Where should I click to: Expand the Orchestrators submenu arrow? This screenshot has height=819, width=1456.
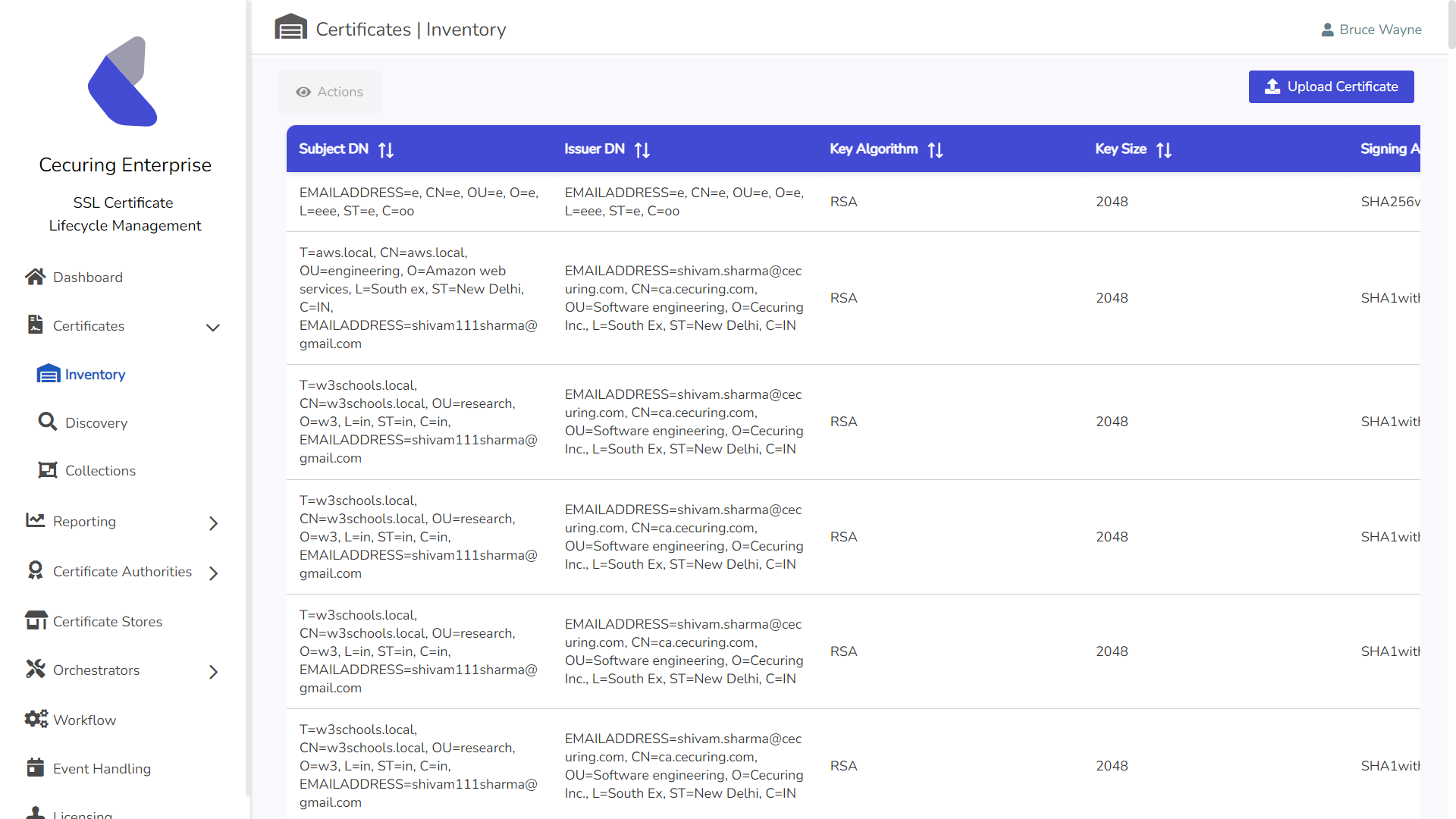pos(213,672)
